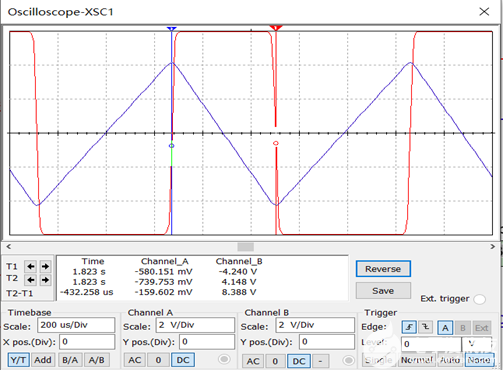Click the Reverse button

point(383,269)
